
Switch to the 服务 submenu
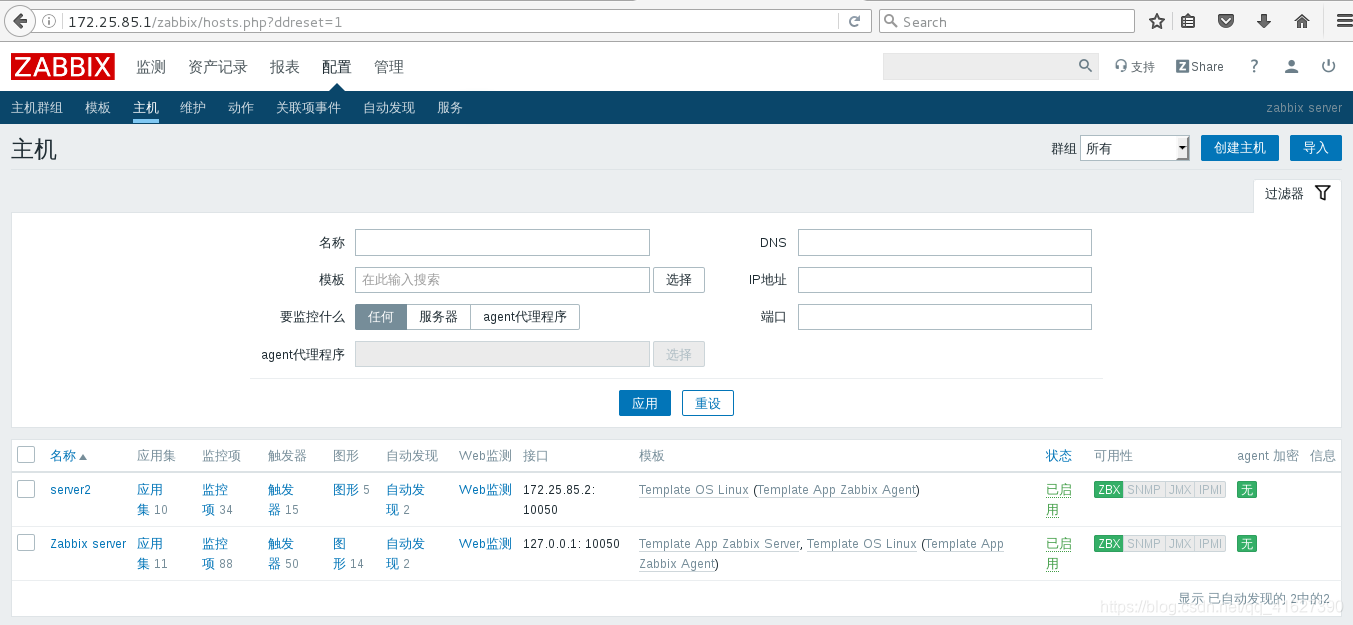coord(450,108)
